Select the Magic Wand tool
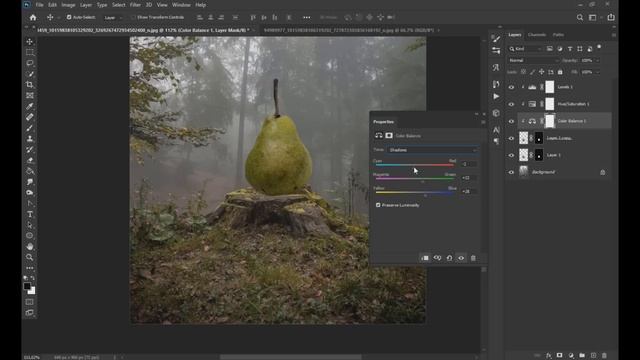Image resolution: width=640 pixels, height=360 pixels. pos(30,74)
